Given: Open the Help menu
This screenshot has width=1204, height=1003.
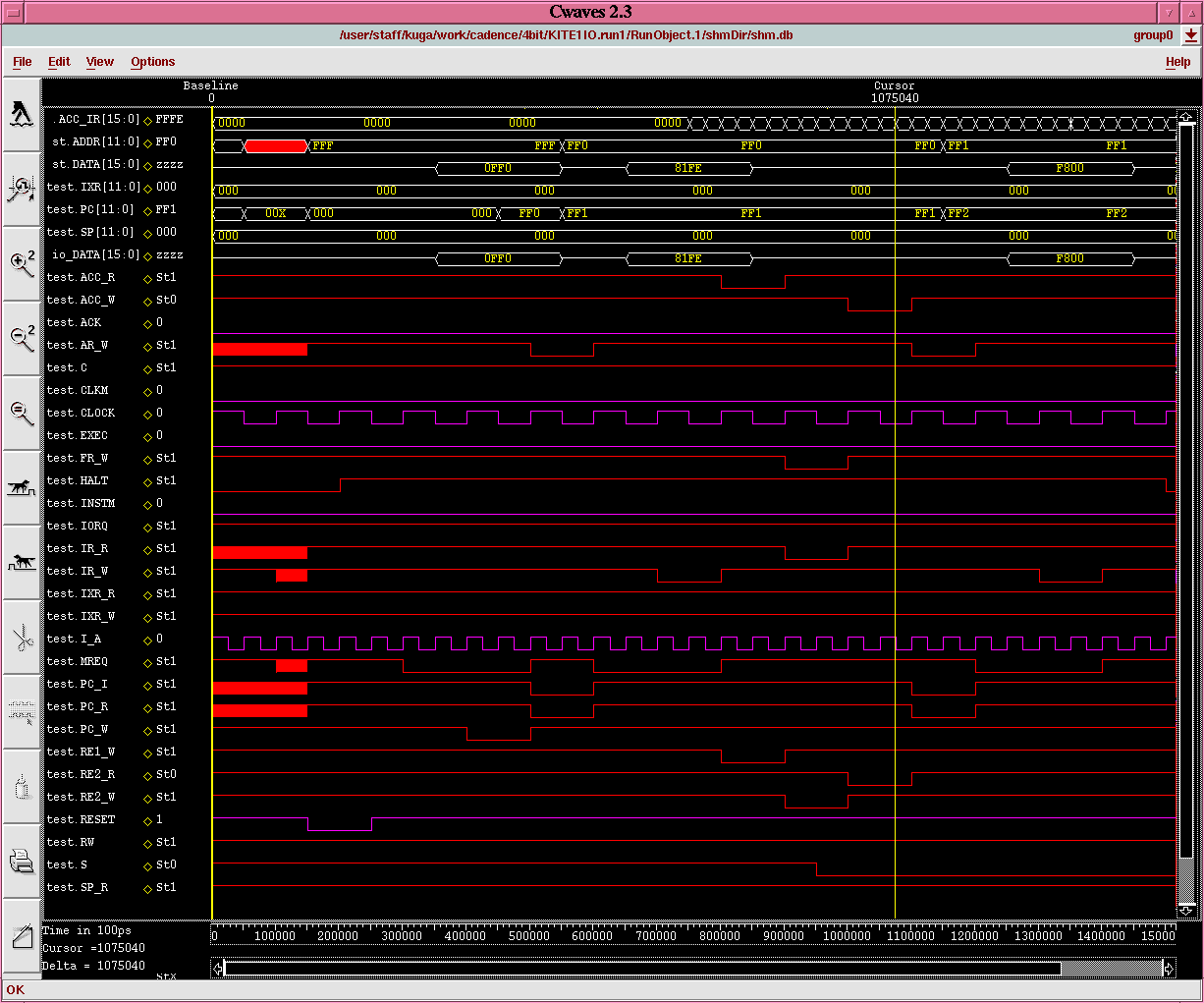Looking at the screenshot, I should 1177,61.
